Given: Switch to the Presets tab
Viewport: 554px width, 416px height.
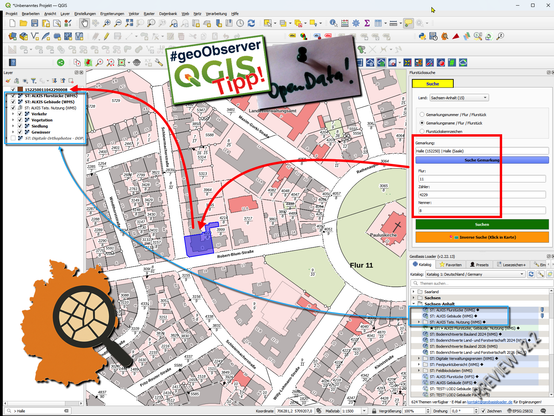Looking at the screenshot, I should (x=479, y=264).
